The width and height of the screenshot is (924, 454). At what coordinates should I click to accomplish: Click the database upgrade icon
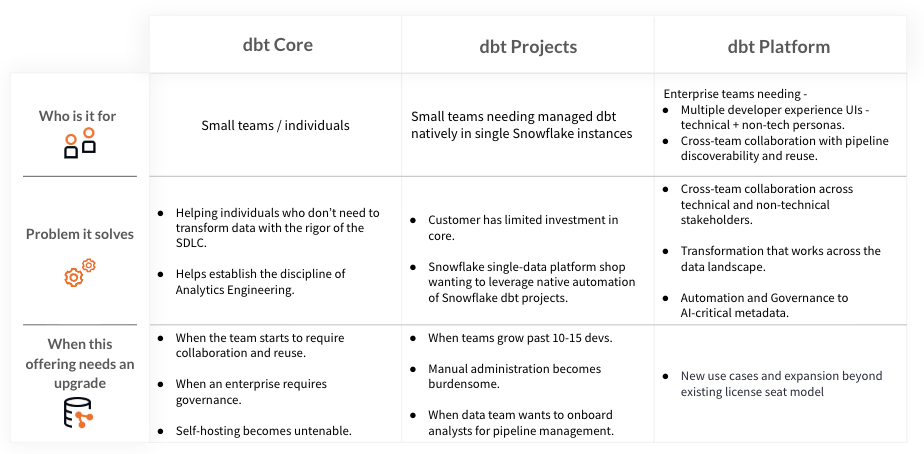click(78, 413)
